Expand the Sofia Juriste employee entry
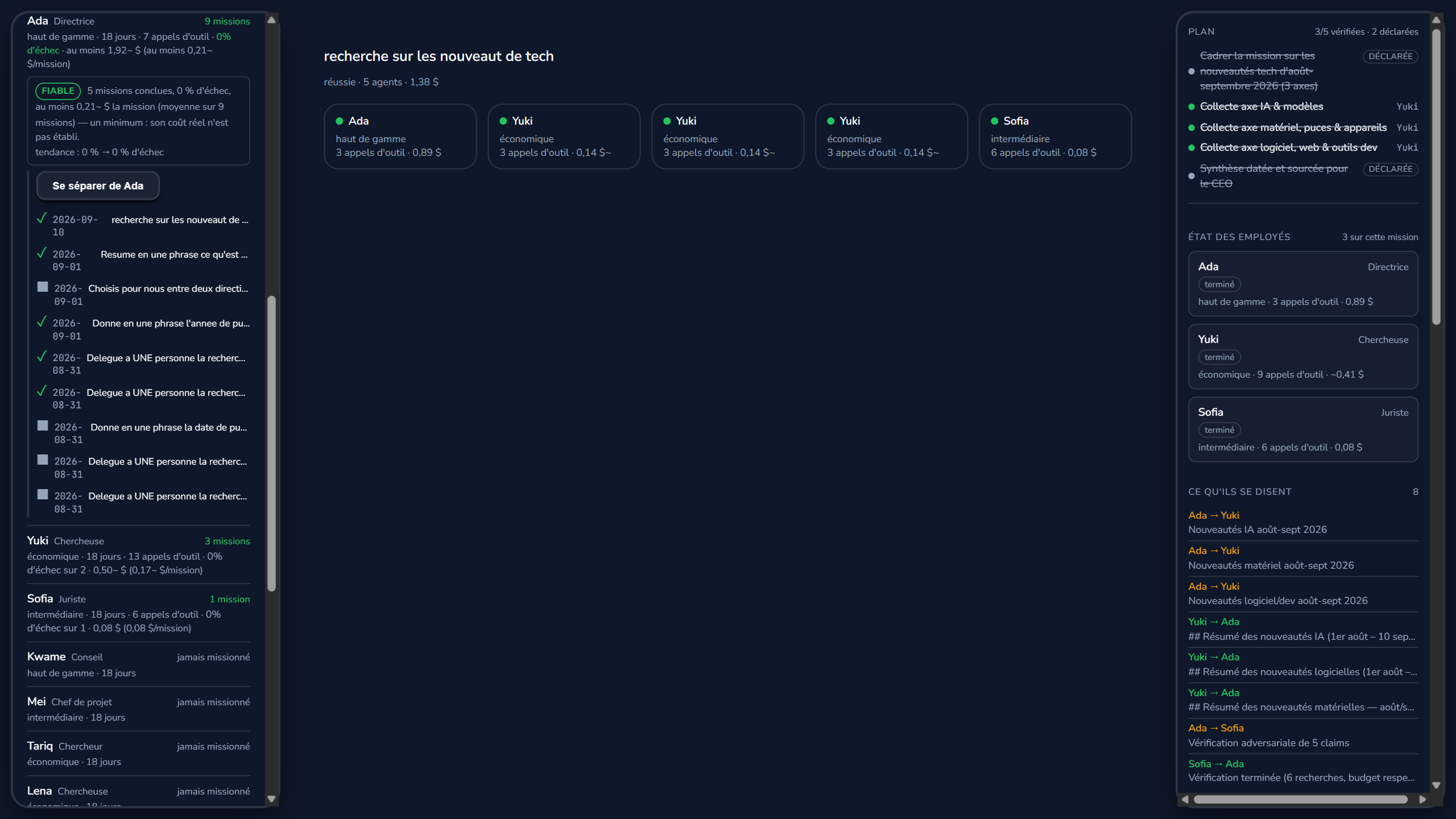Image resolution: width=1456 pixels, height=819 pixels. 139,613
